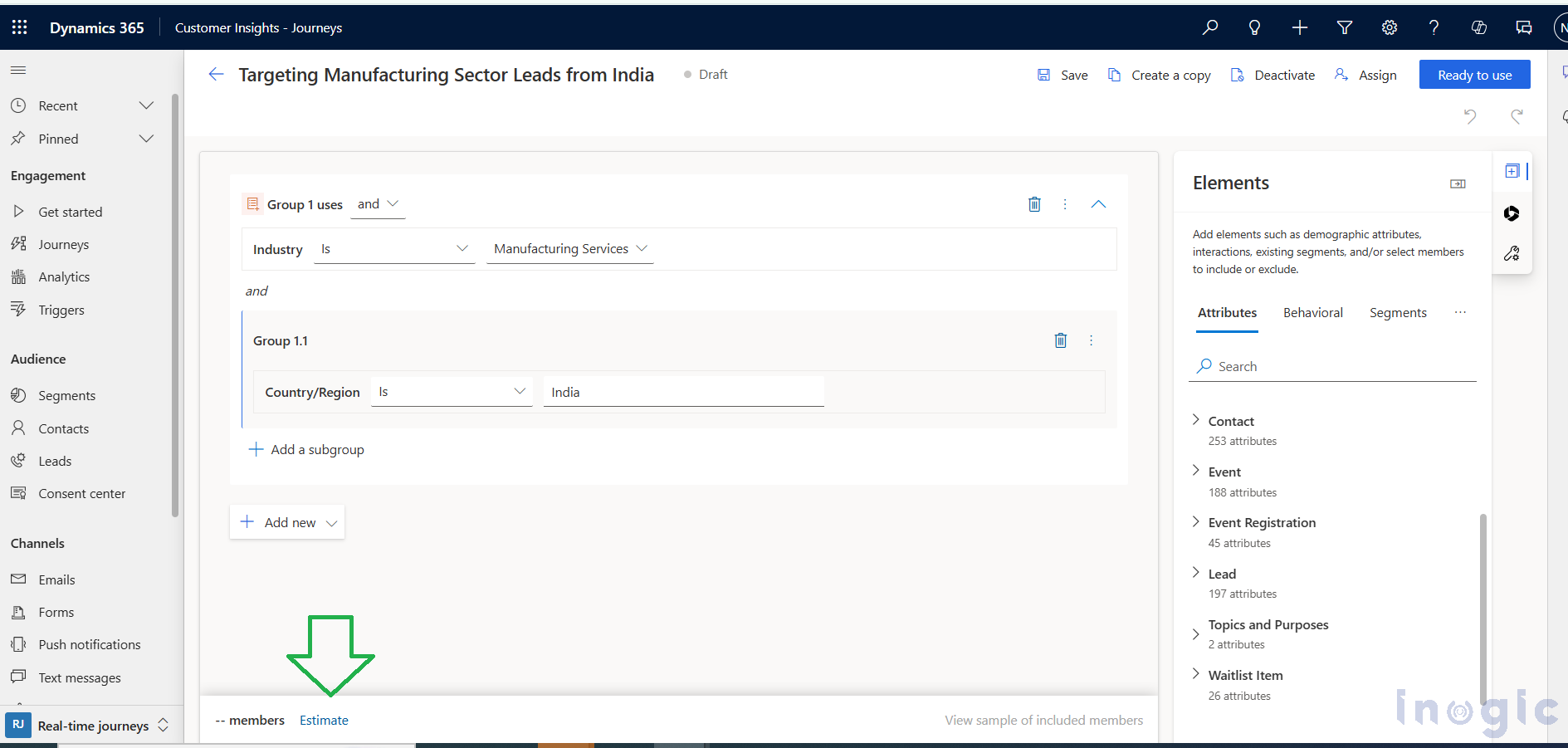Viewport: 1568px width, 748px height.
Task: Open the filter funnel icon
Action: pos(1344,27)
